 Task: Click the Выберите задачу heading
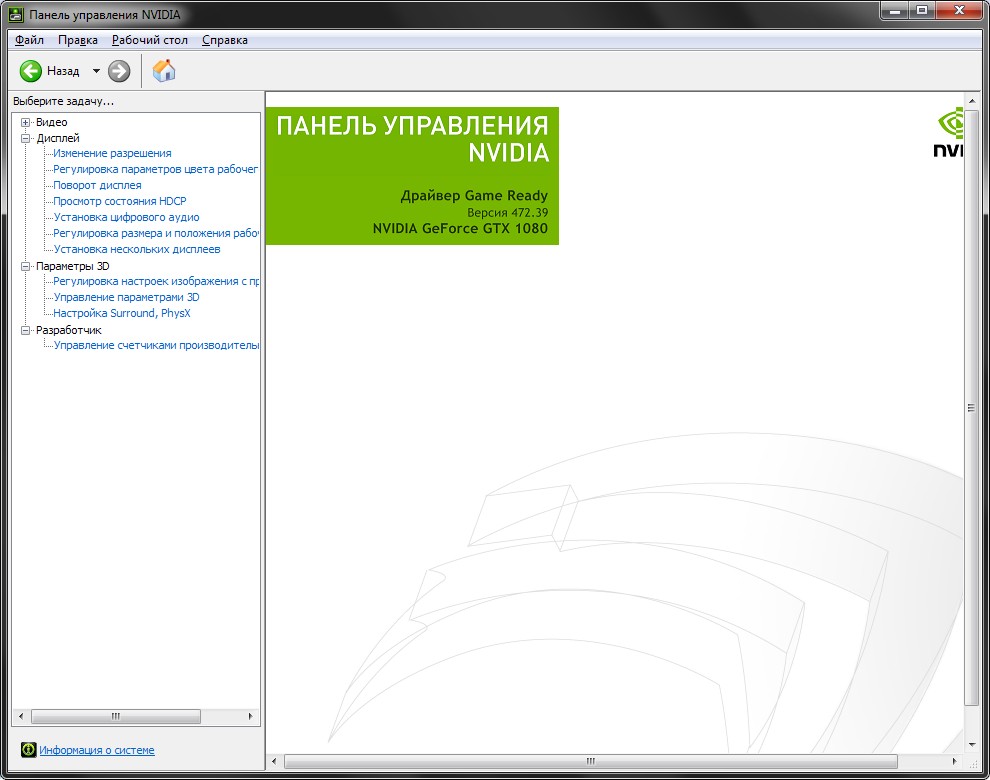coord(63,101)
